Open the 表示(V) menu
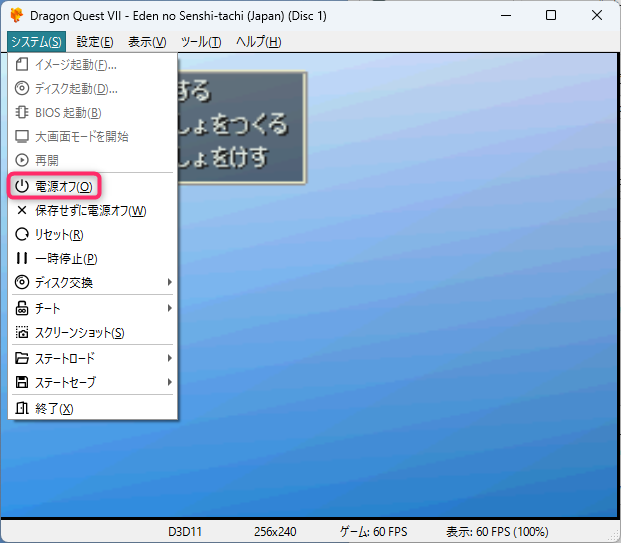The width and height of the screenshot is (621, 543). 147,42
